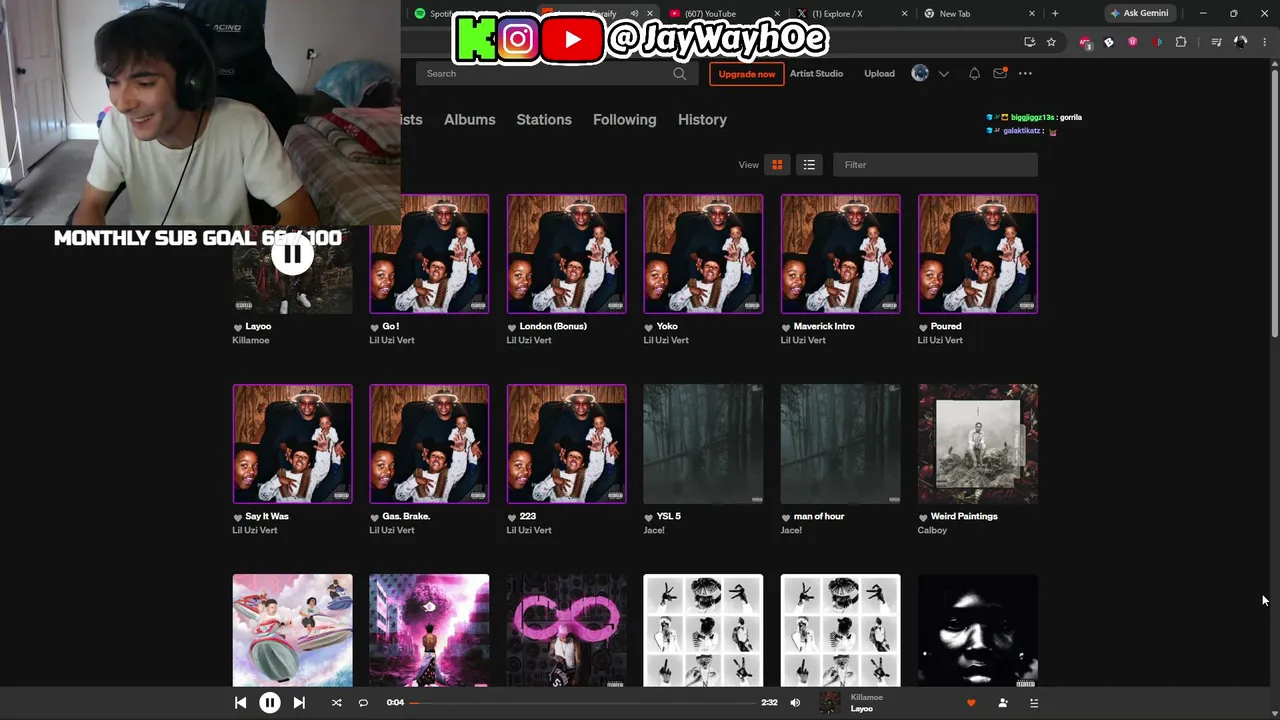Image resolution: width=1280 pixels, height=720 pixels.
Task: Open the SoundCloud more options ellipsis
Action: pos(1025,73)
